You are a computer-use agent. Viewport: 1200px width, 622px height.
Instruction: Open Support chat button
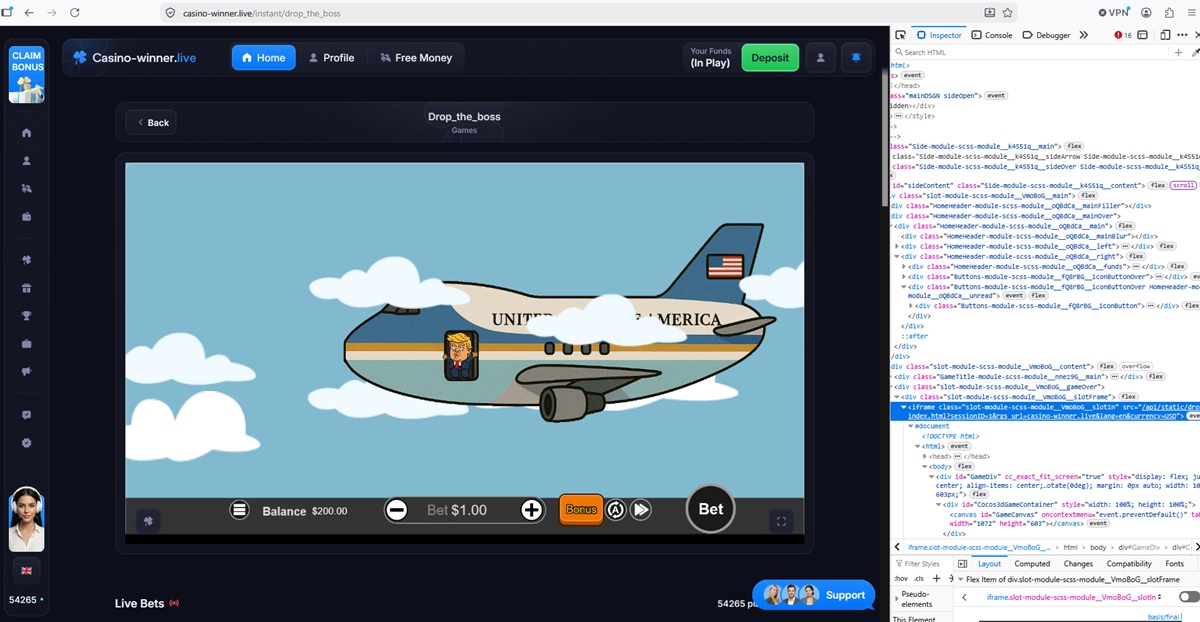tap(813, 595)
